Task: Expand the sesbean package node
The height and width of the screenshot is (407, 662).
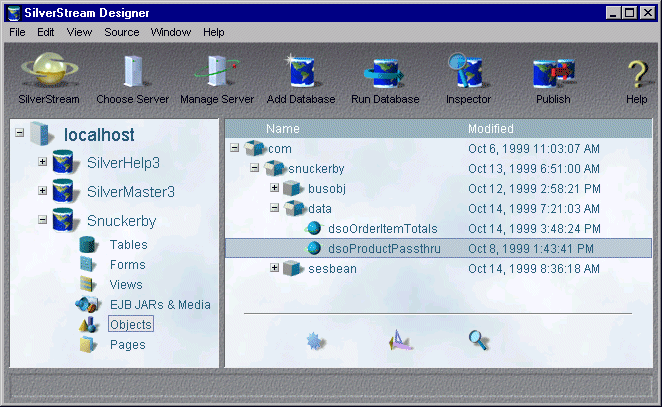Action: click(274, 268)
